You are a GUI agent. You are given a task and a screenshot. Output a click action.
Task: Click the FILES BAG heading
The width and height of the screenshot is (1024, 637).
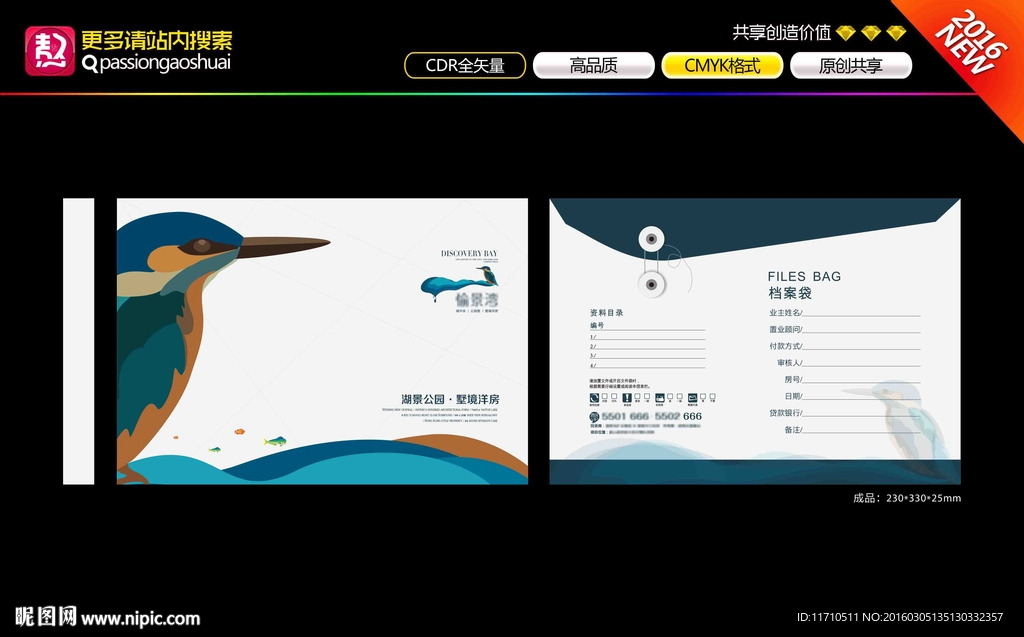click(804, 276)
